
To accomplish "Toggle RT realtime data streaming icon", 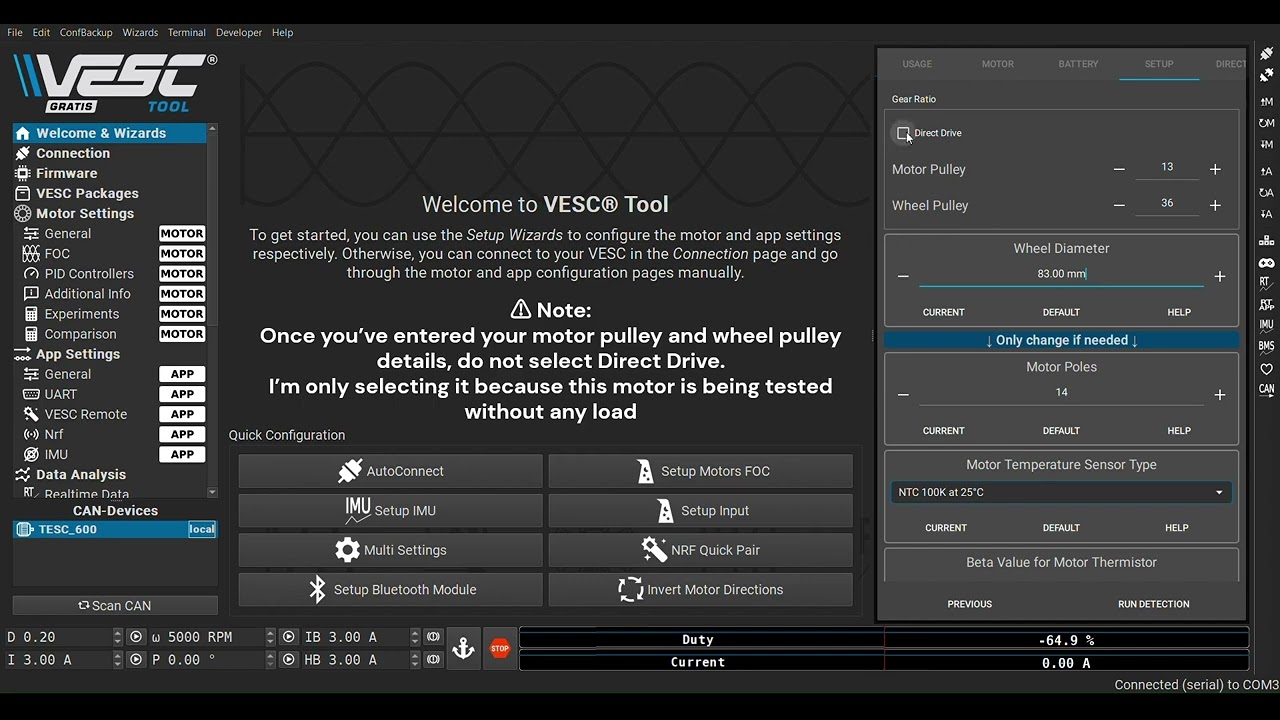I will click(x=1266, y=283).
